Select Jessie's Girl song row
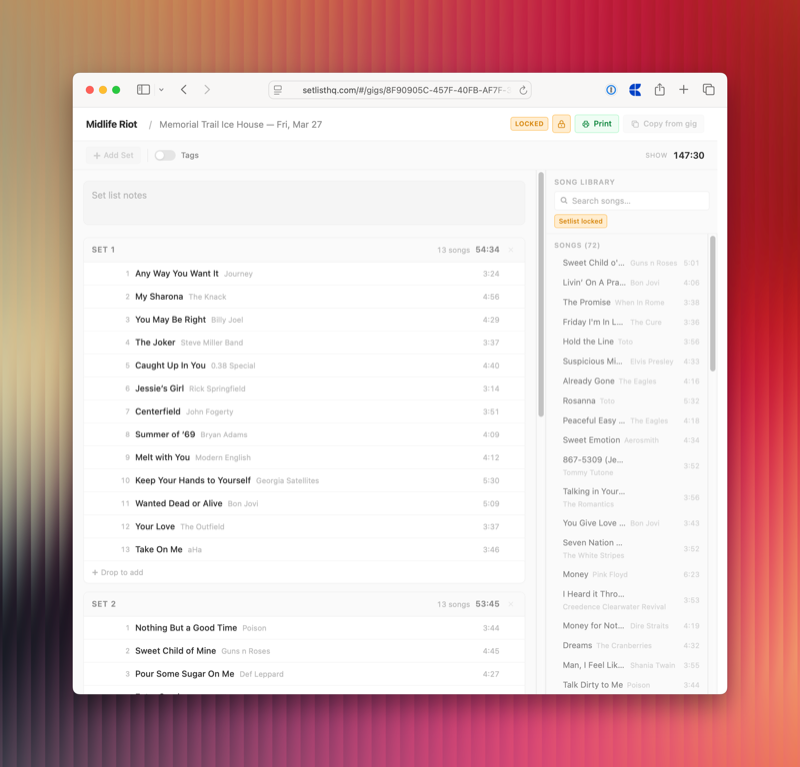 point(304,388)
